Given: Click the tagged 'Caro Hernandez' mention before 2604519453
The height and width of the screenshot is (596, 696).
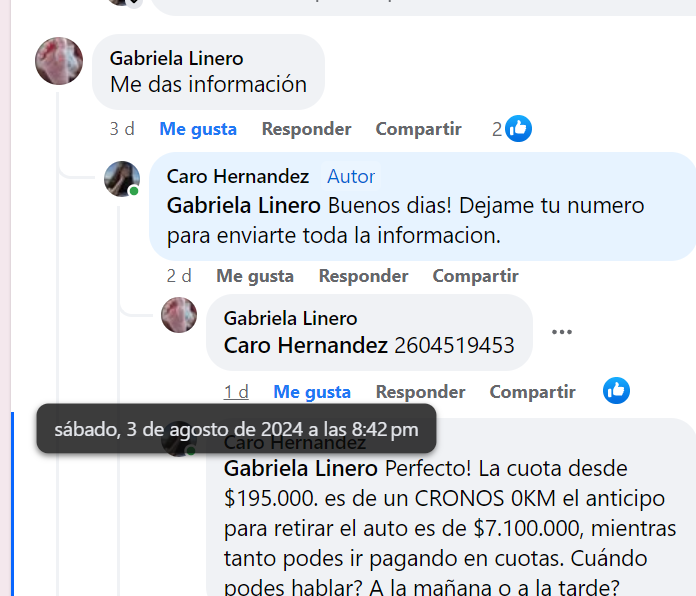Looking at the screenshot, I should point(306,345).
